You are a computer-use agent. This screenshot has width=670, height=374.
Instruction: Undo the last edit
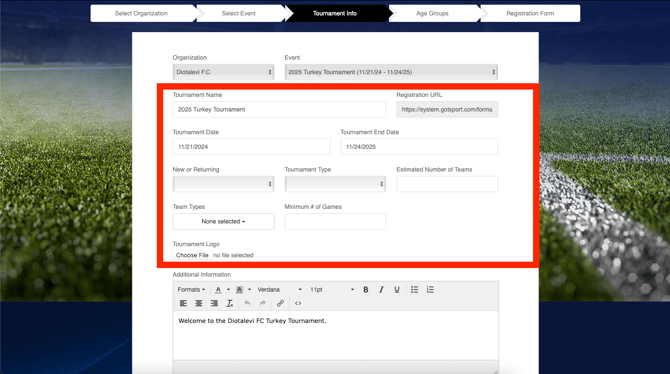pos(247,303)
